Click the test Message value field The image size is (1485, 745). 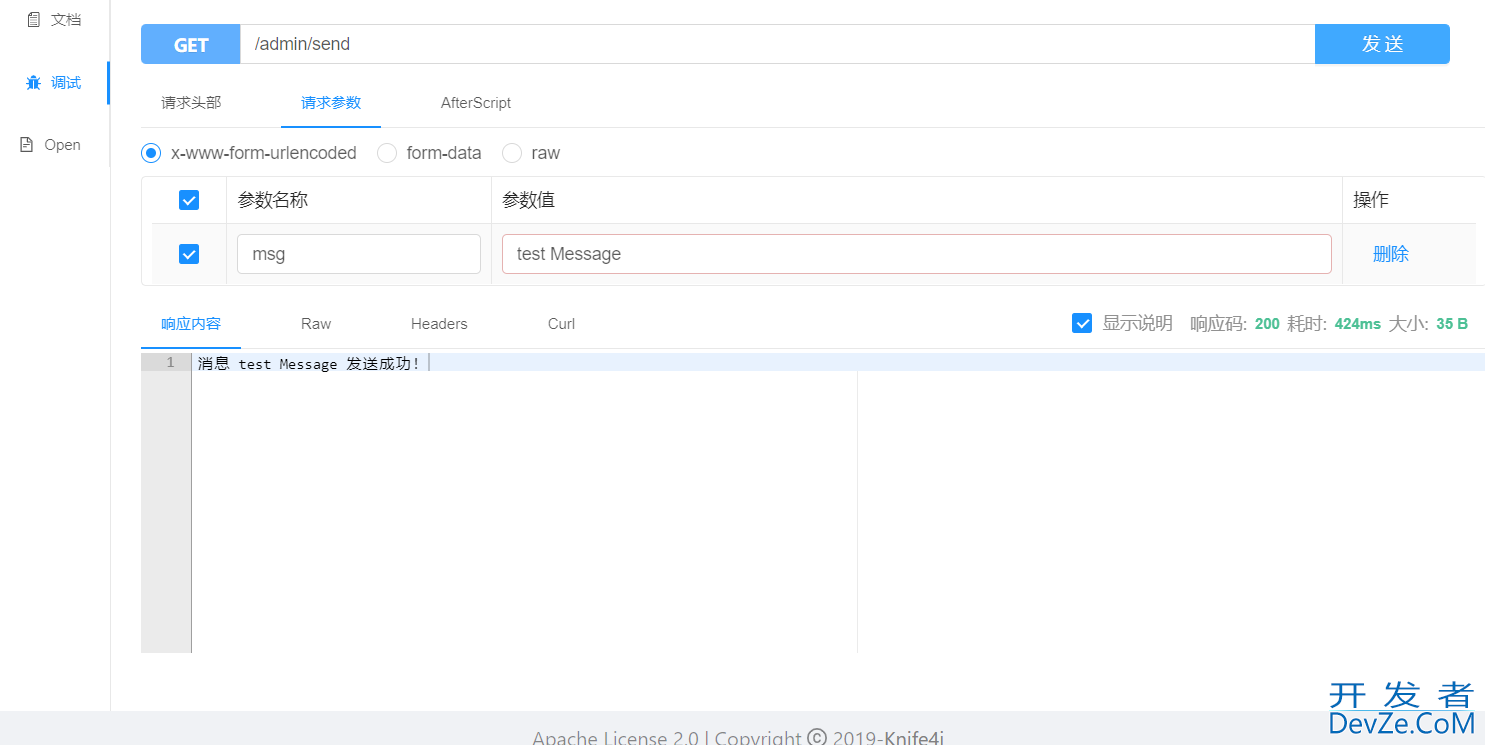tap(917, 254)
